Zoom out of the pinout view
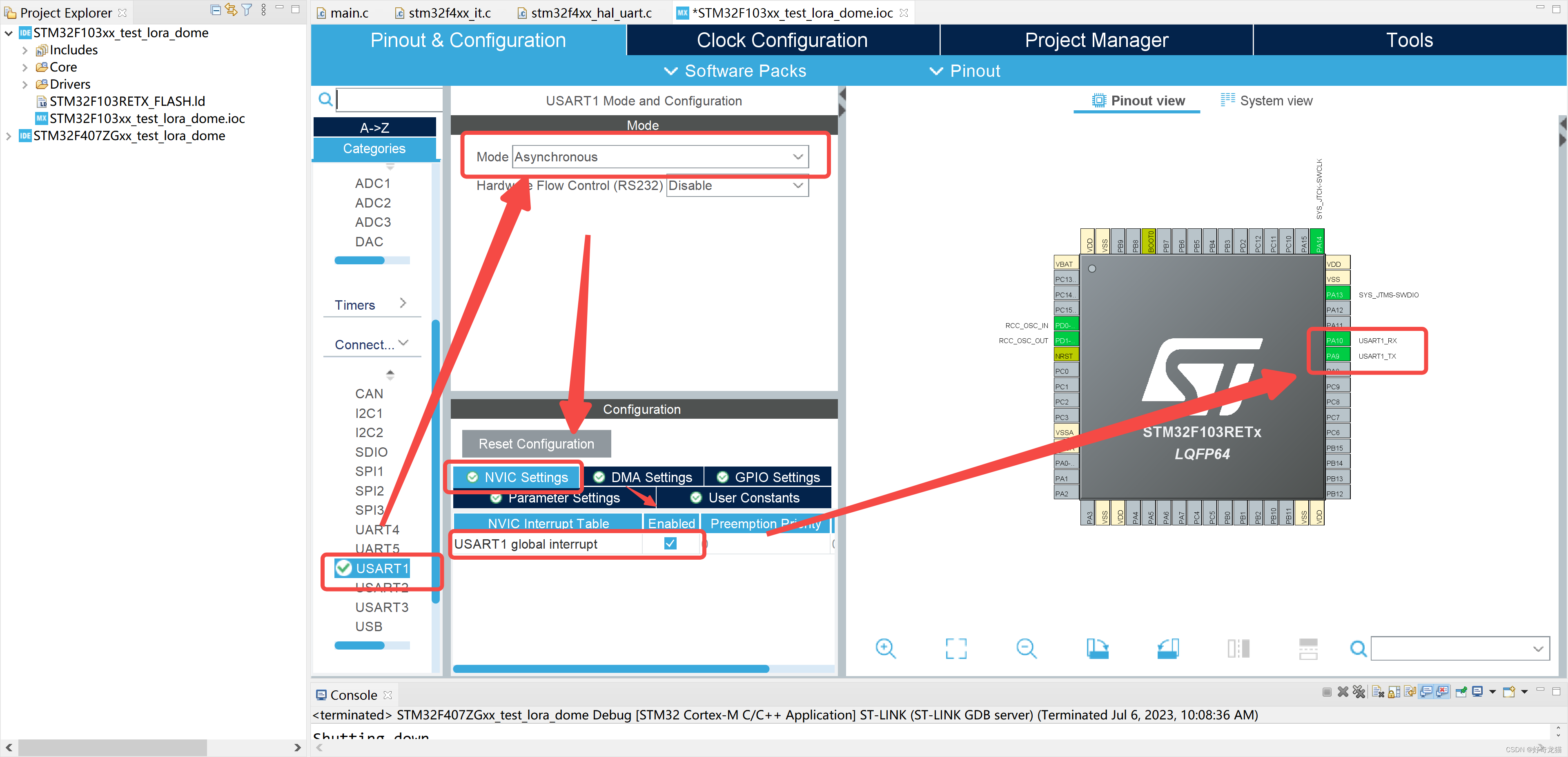1568x757 pixels. [x=1026, y=649]
